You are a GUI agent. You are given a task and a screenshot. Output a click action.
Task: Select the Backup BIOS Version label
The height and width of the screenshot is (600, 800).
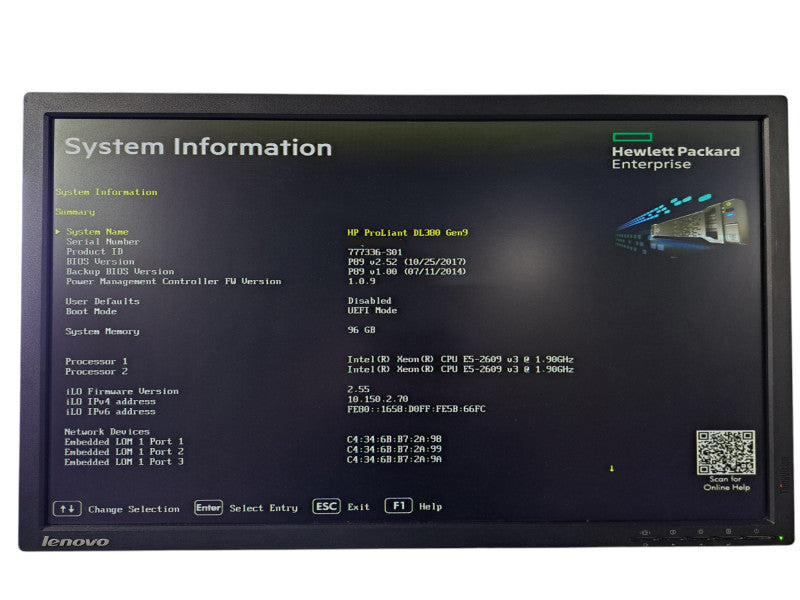[x=120, y=271]
